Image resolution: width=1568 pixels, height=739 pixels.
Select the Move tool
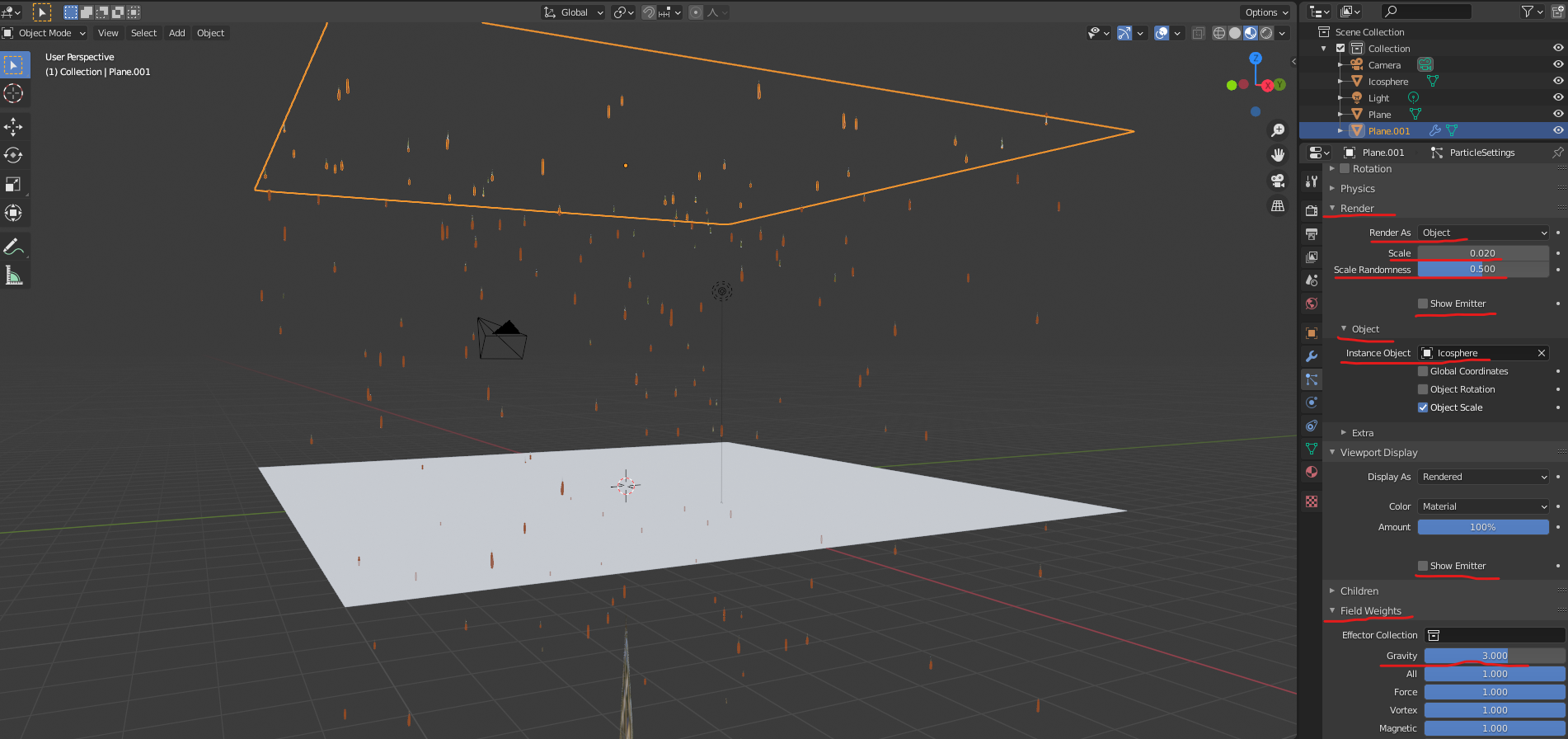point(13,126)
